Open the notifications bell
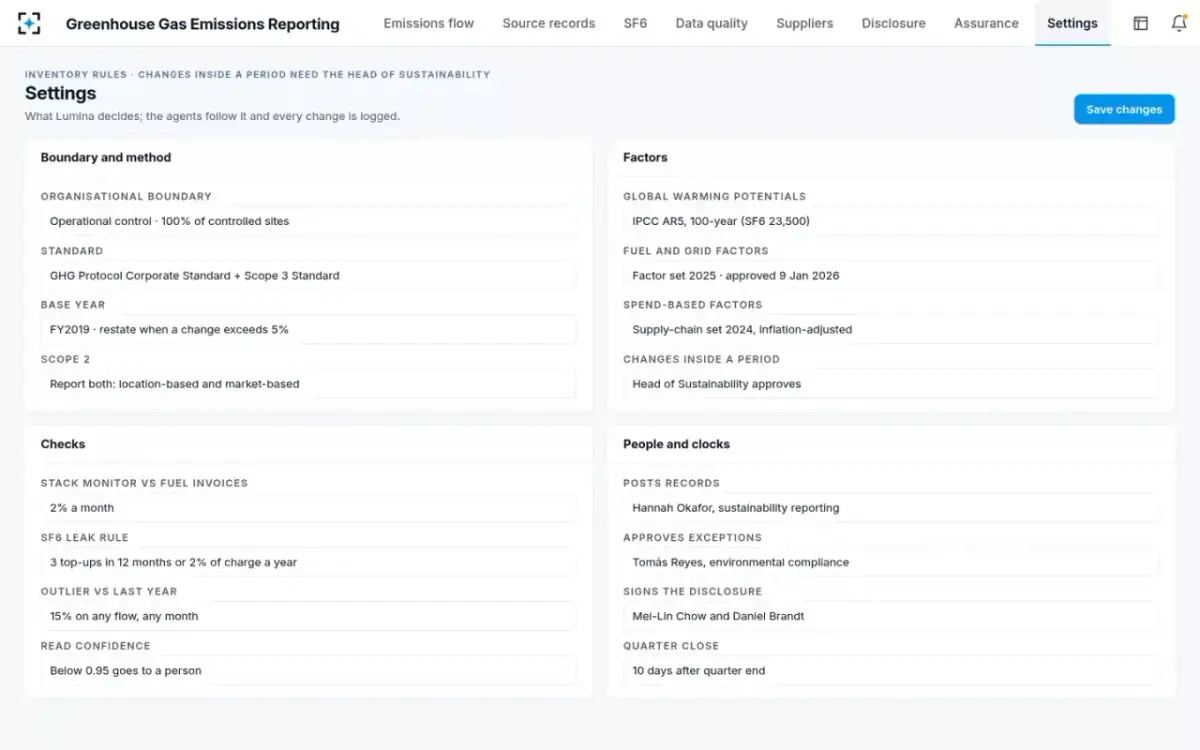The width and height of the screenshot is (1200, 750). pos(1179,23)
